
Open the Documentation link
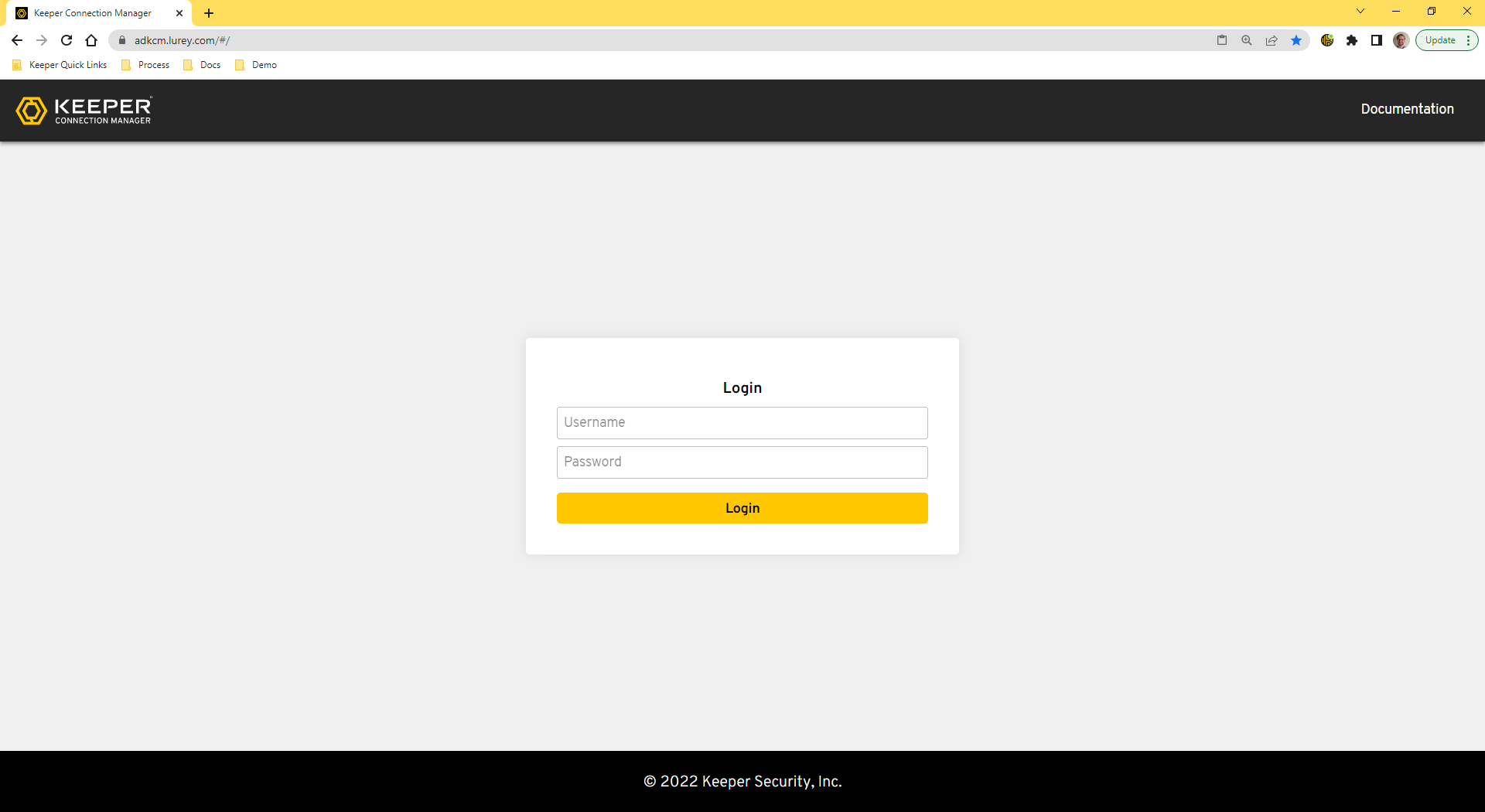coord(1407,109)
